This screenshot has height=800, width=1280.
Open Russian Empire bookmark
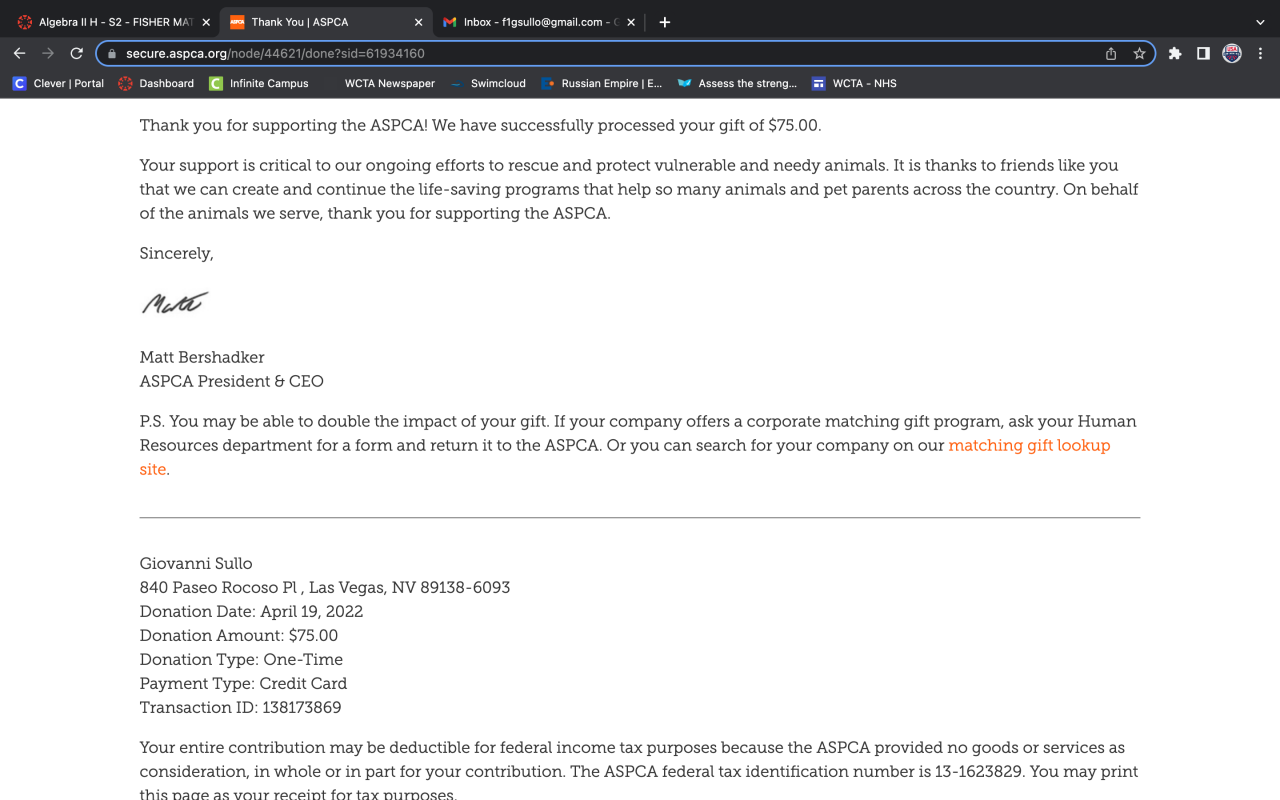602,84
